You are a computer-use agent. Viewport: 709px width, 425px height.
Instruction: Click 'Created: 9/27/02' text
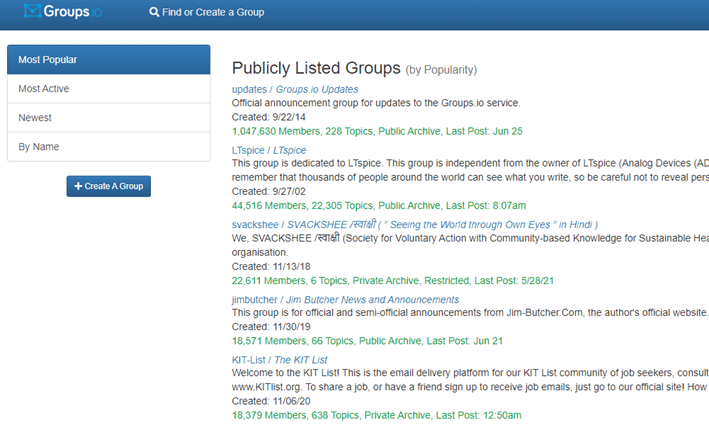coord(269,191)
